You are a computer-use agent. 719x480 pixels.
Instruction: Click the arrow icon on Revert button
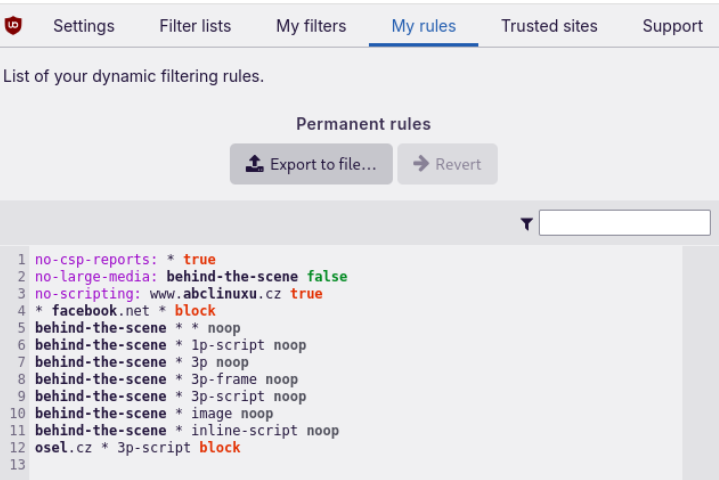click(421, 164)
